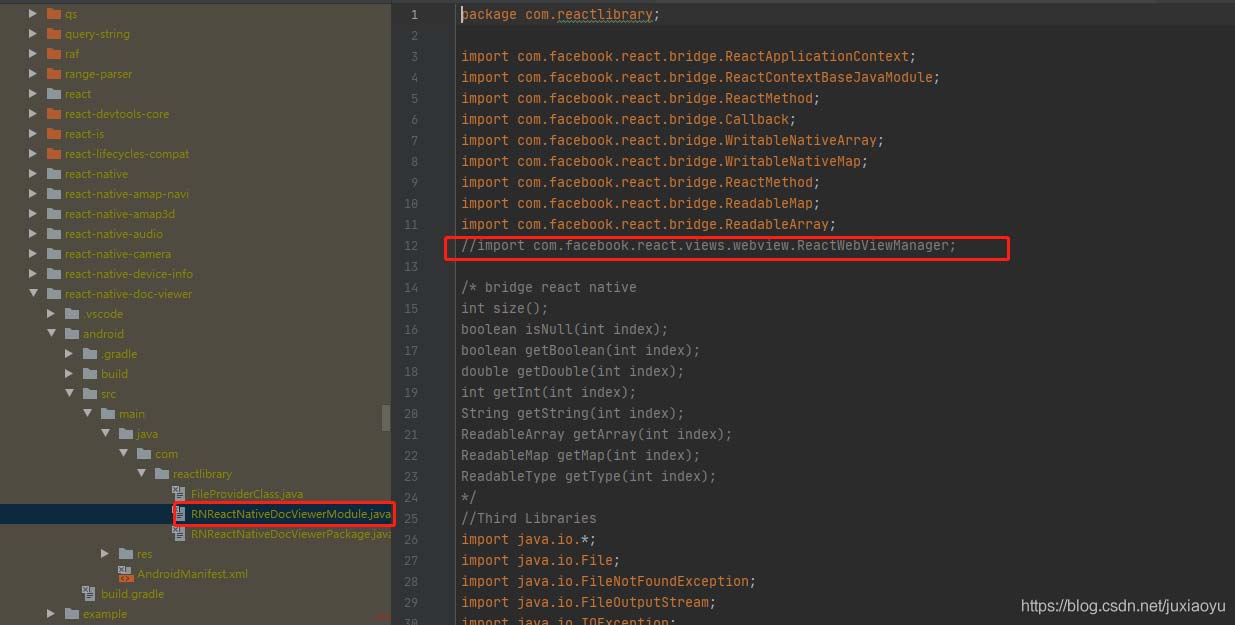Collapse the src folder
1235x625 pixels.
[x=69, y=393]
